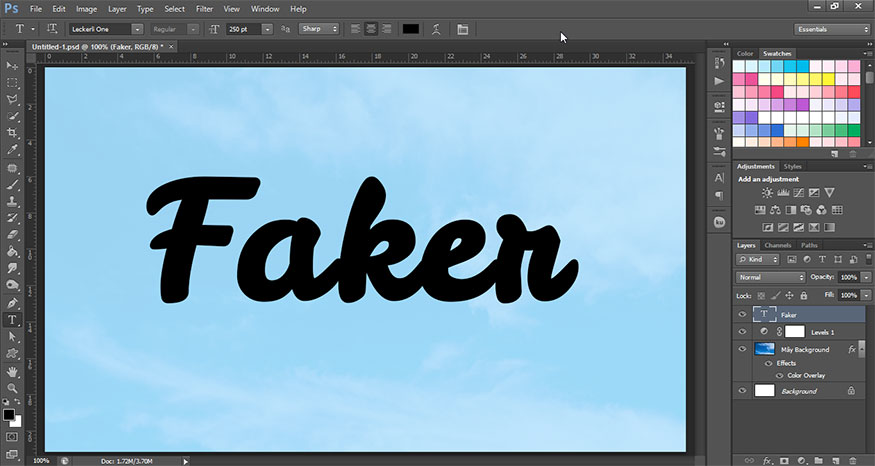The width and height of the screenshot is (875, 466).
Task: Hide the Levels 1 adjustment layer
Action: pos(742,332)
